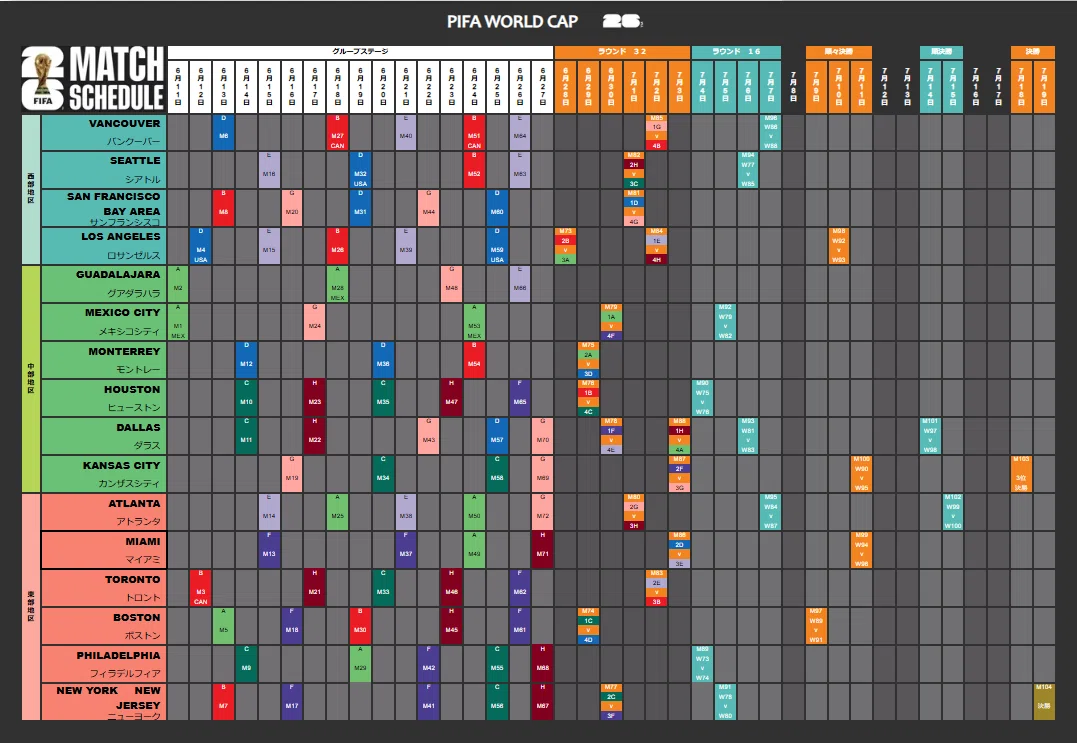Select match M57 cell in Dallas
The height and width of the screenshot is (743, 1077).
click(497, 436)
